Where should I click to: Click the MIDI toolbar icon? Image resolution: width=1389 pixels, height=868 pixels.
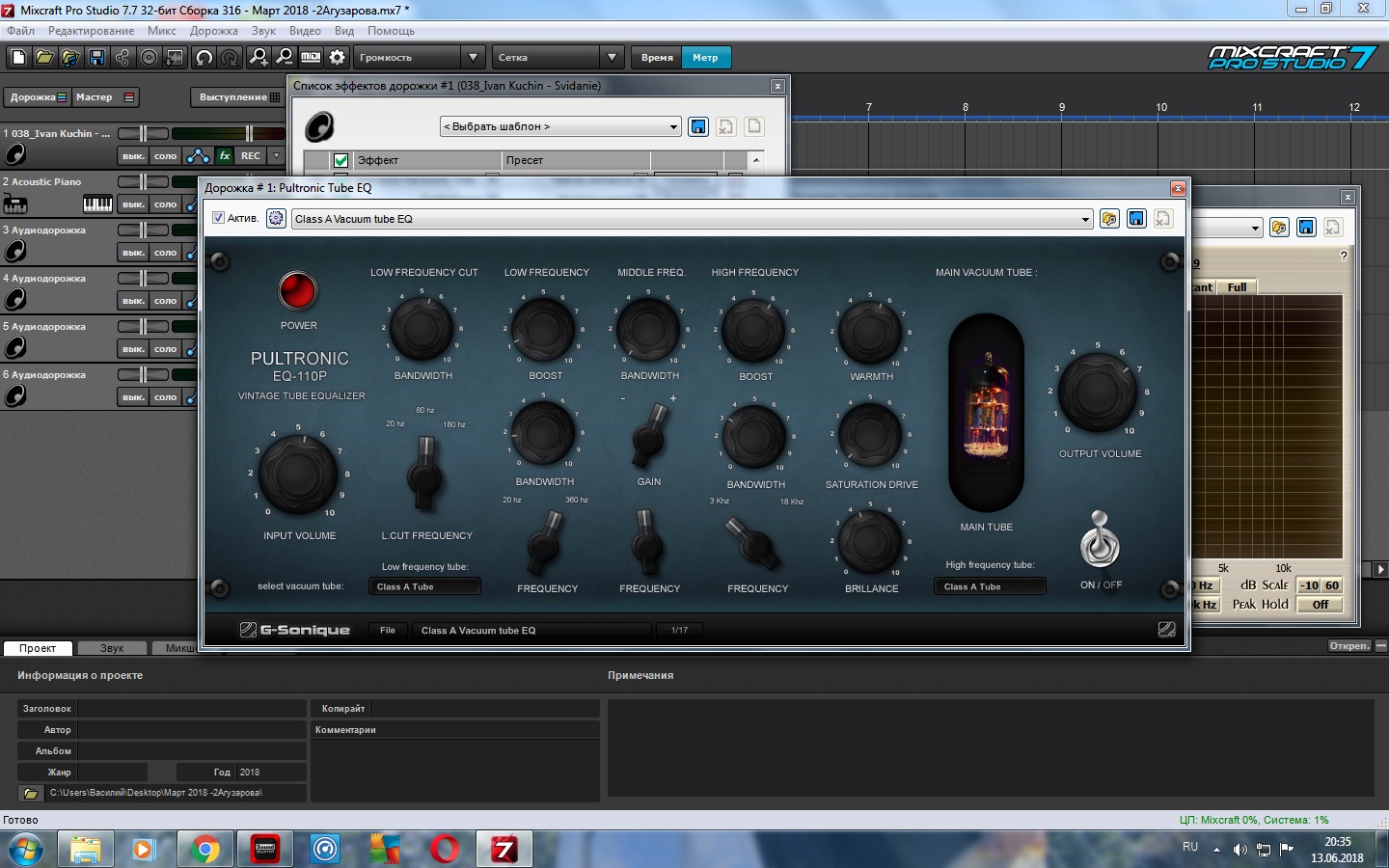point(311,58)
